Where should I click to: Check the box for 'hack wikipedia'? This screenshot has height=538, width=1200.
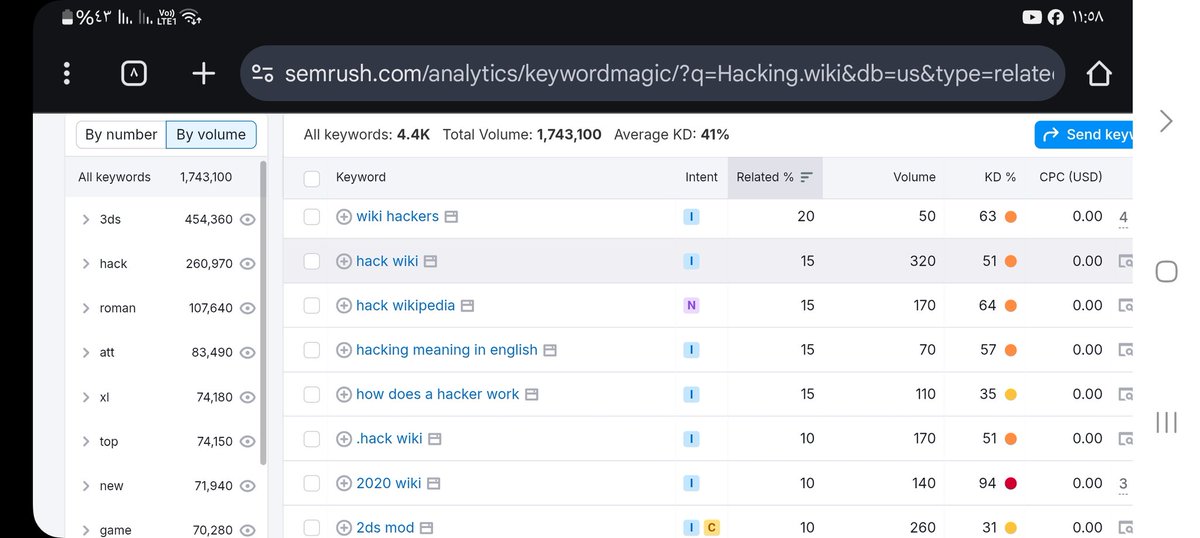point(312,305)
